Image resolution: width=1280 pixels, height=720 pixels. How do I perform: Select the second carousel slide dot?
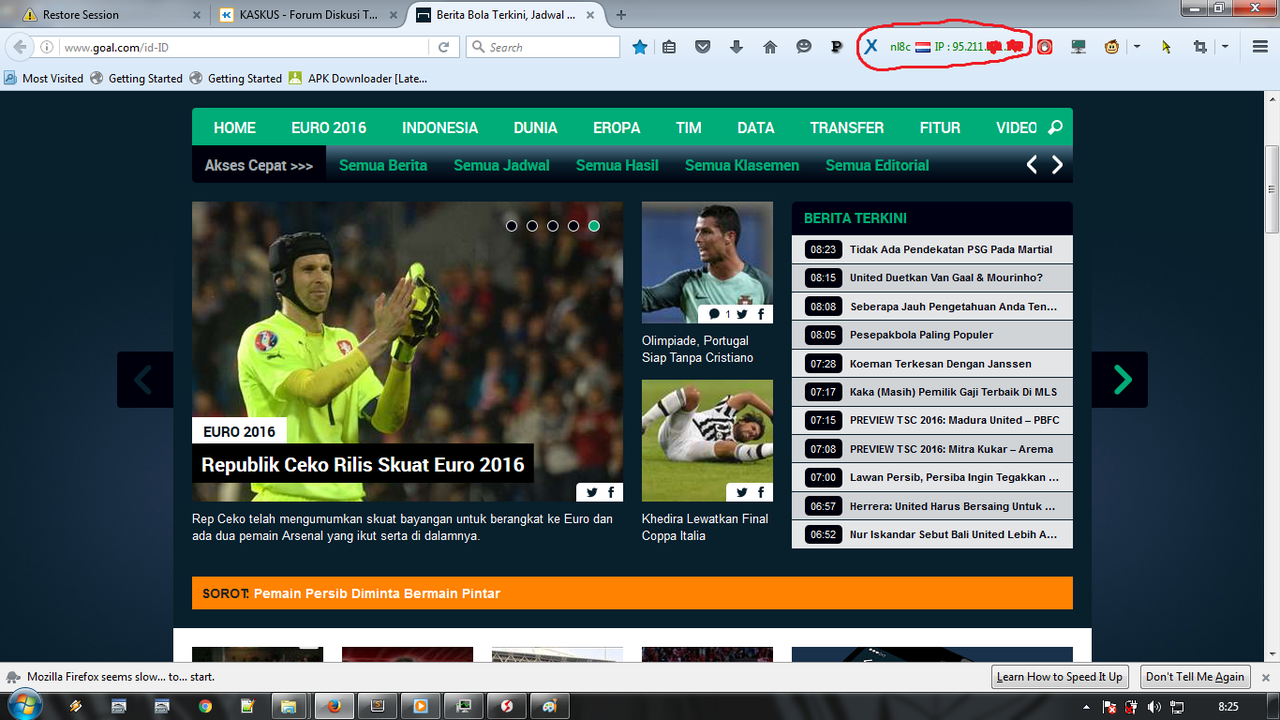pyautogui.click(x=532, y=226)
